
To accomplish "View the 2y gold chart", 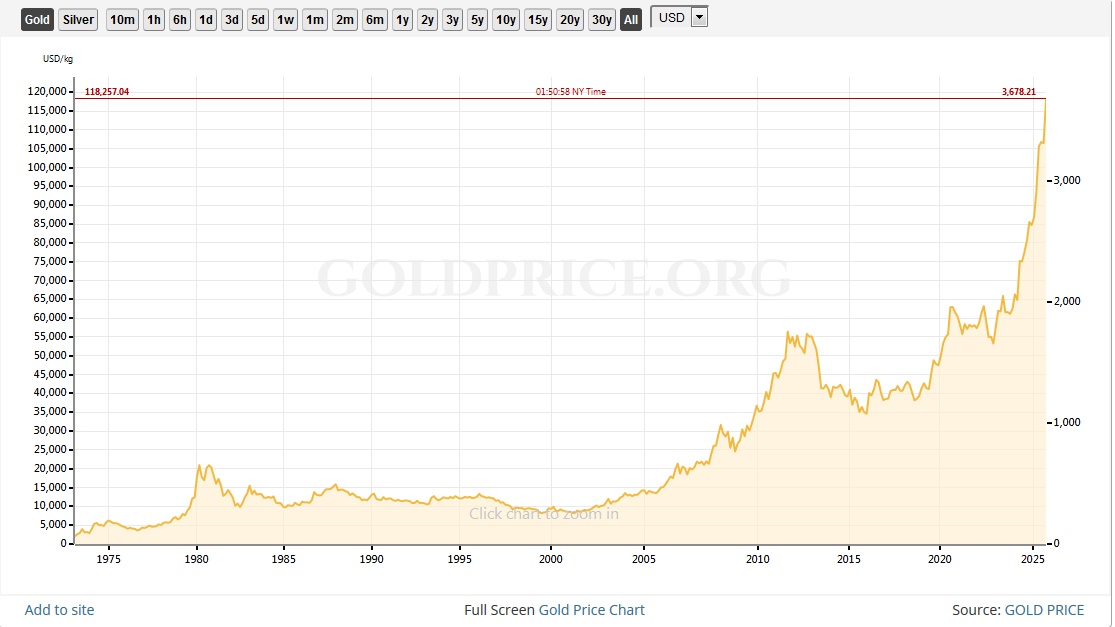I will (x=427, y=20).
